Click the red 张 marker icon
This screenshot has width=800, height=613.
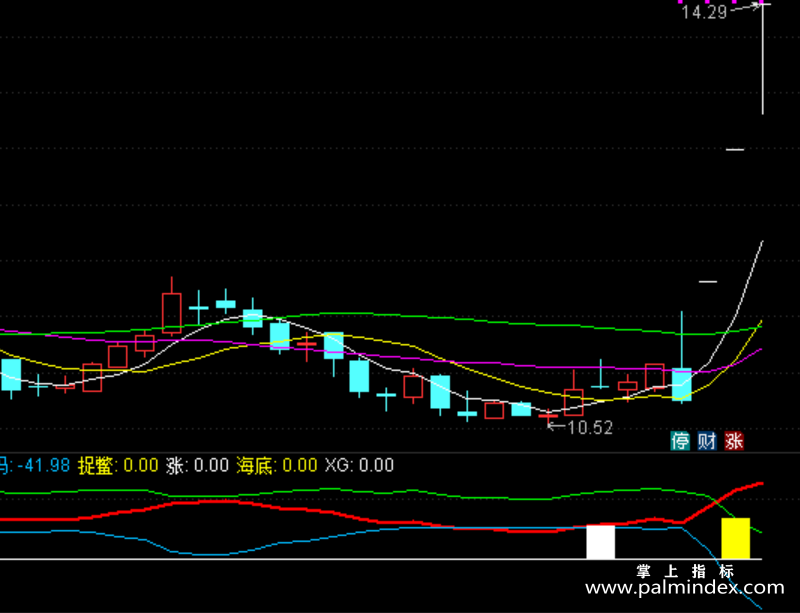[734, 441]
